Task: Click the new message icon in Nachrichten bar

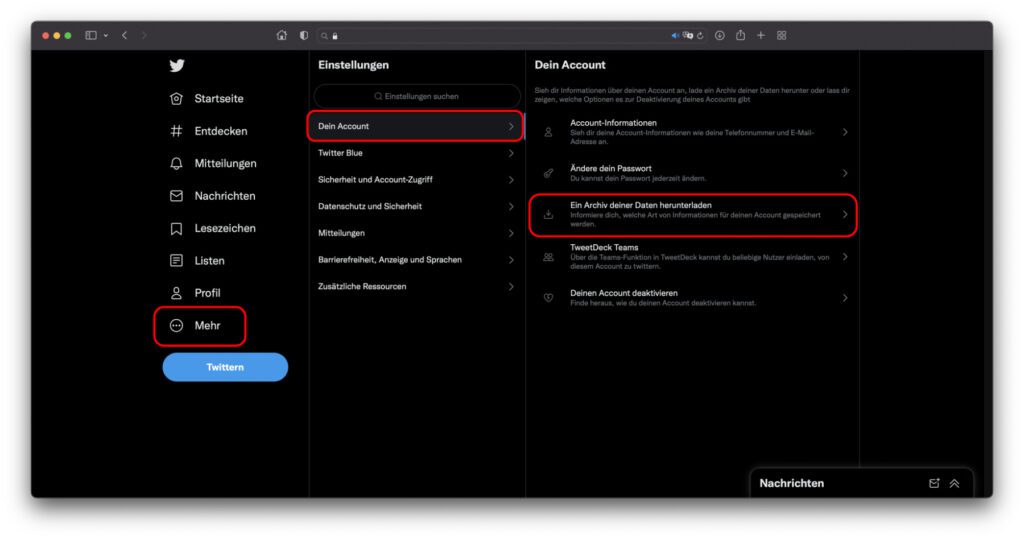Action: [x=934, y=483]
